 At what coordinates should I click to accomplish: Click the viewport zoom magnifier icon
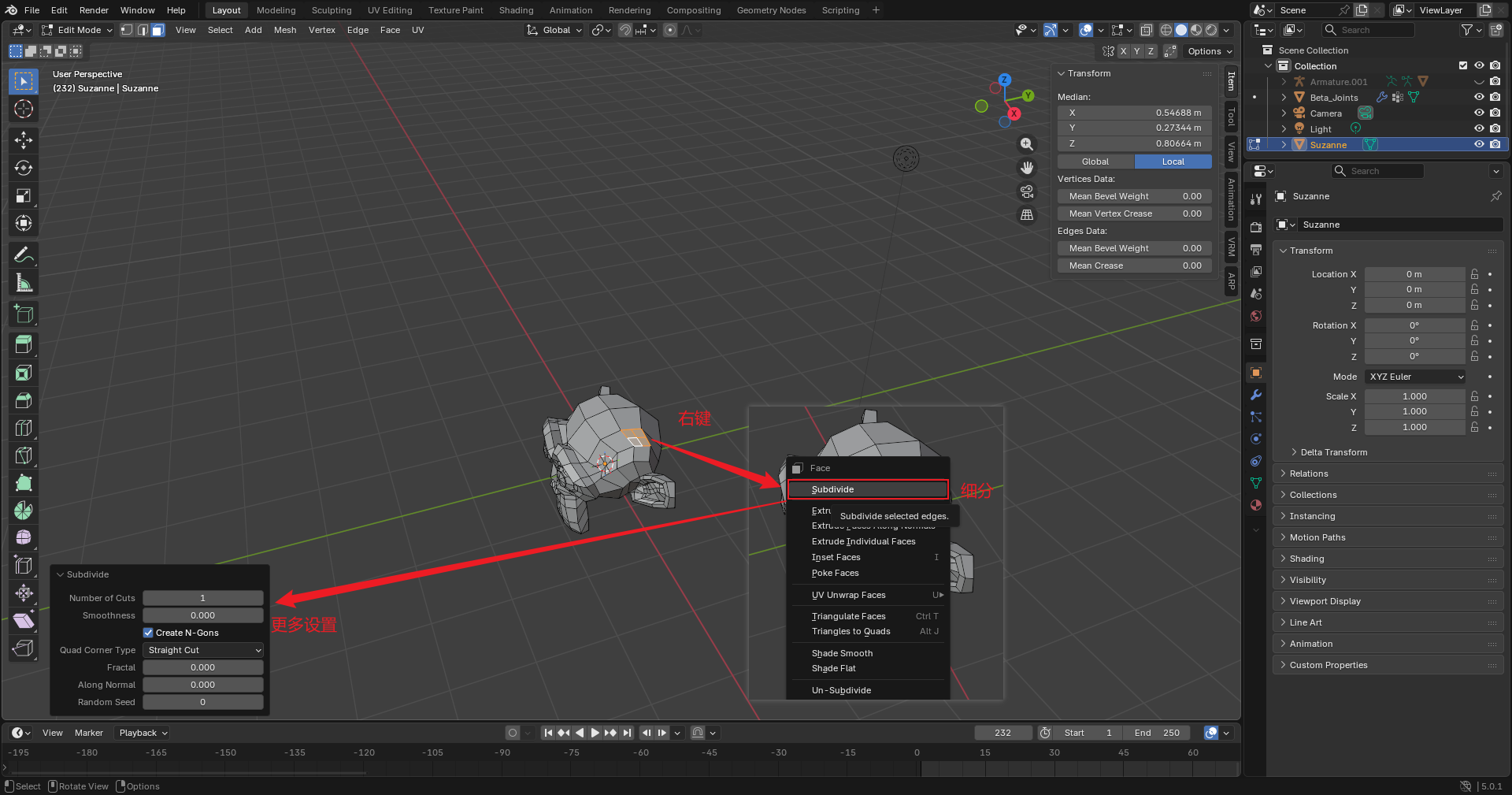(1027, 144)
